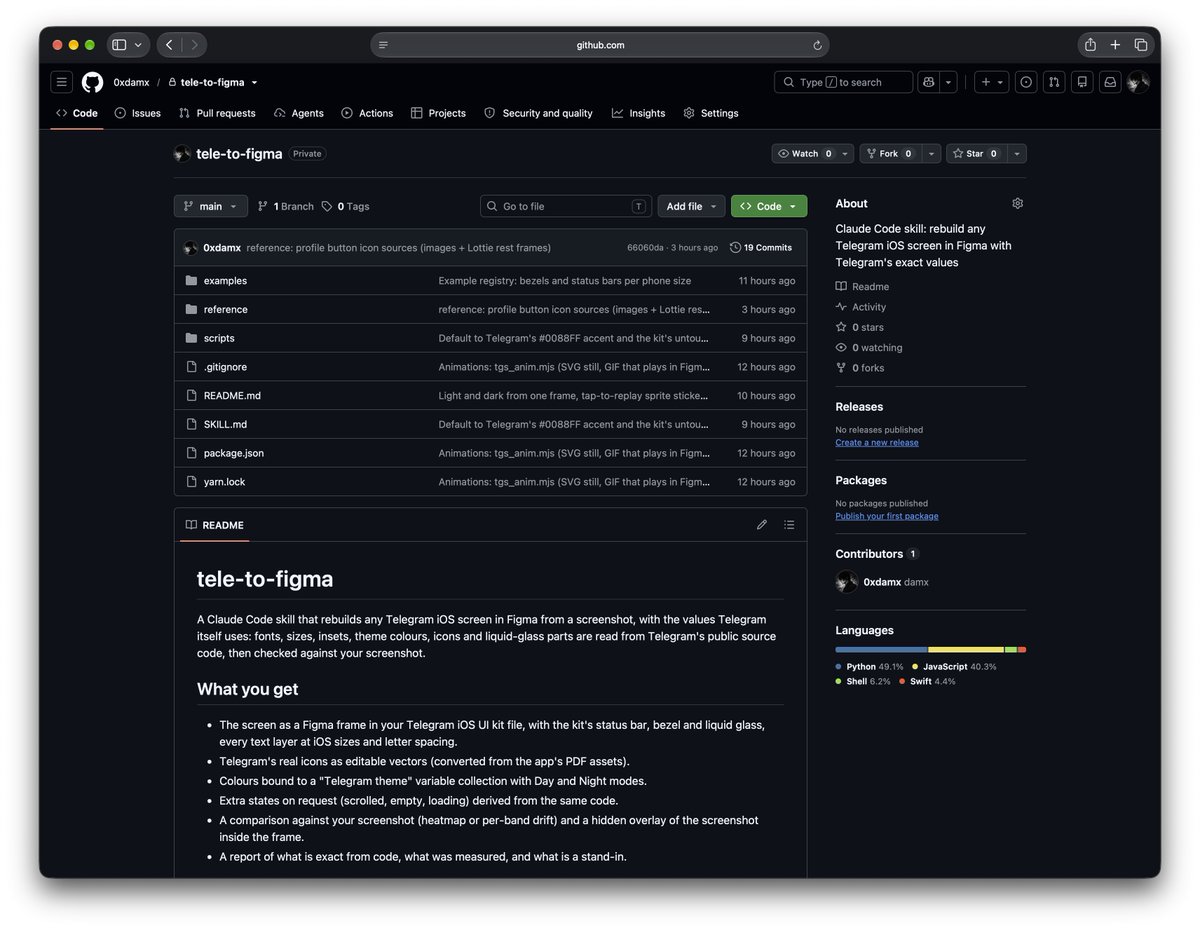The width and height of the screenshot is (1200, 930).
Task: Open the Activity link in About
Action: (x=861, y=307)
